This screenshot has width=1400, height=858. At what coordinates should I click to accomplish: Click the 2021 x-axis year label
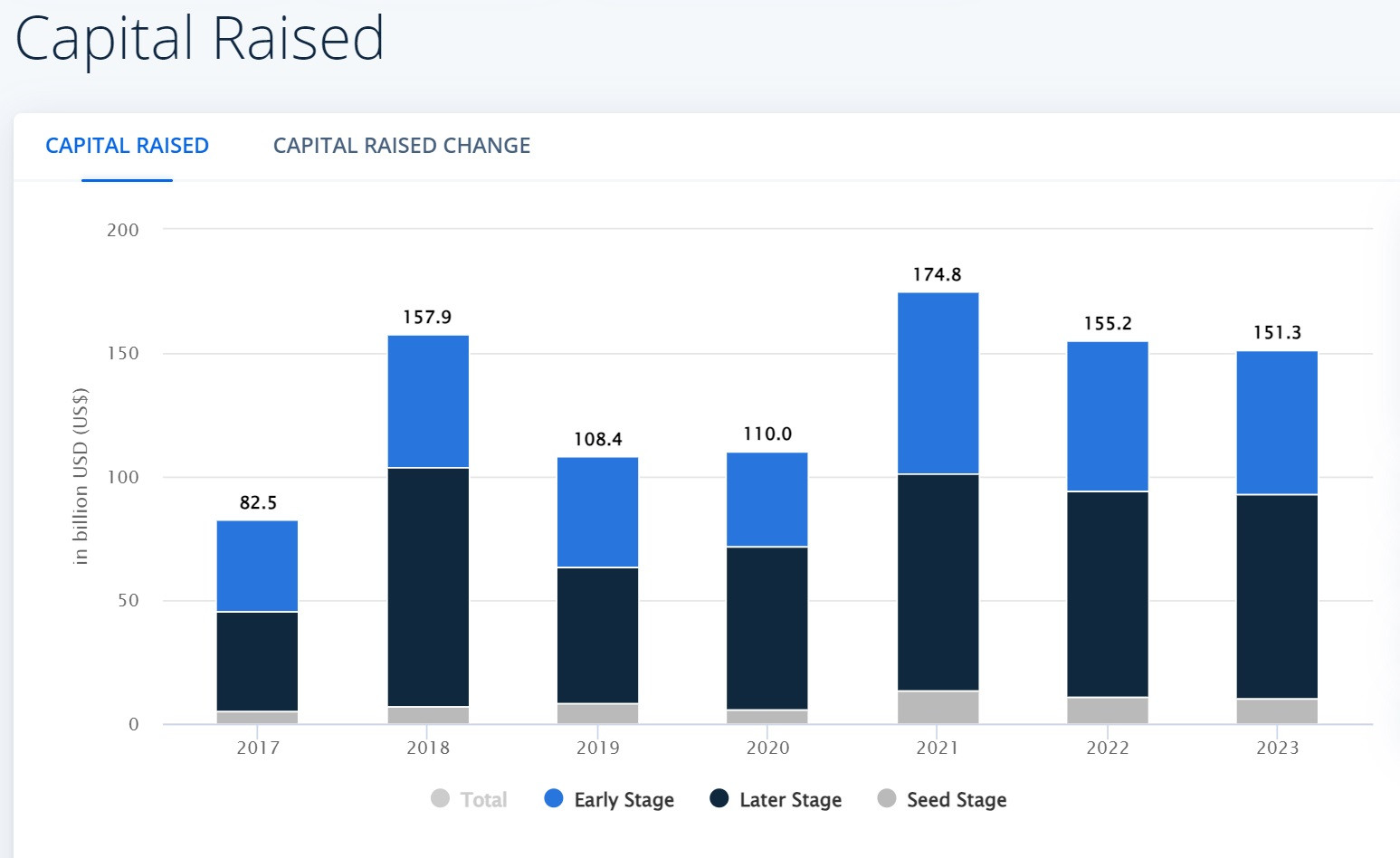pos(938,748)
